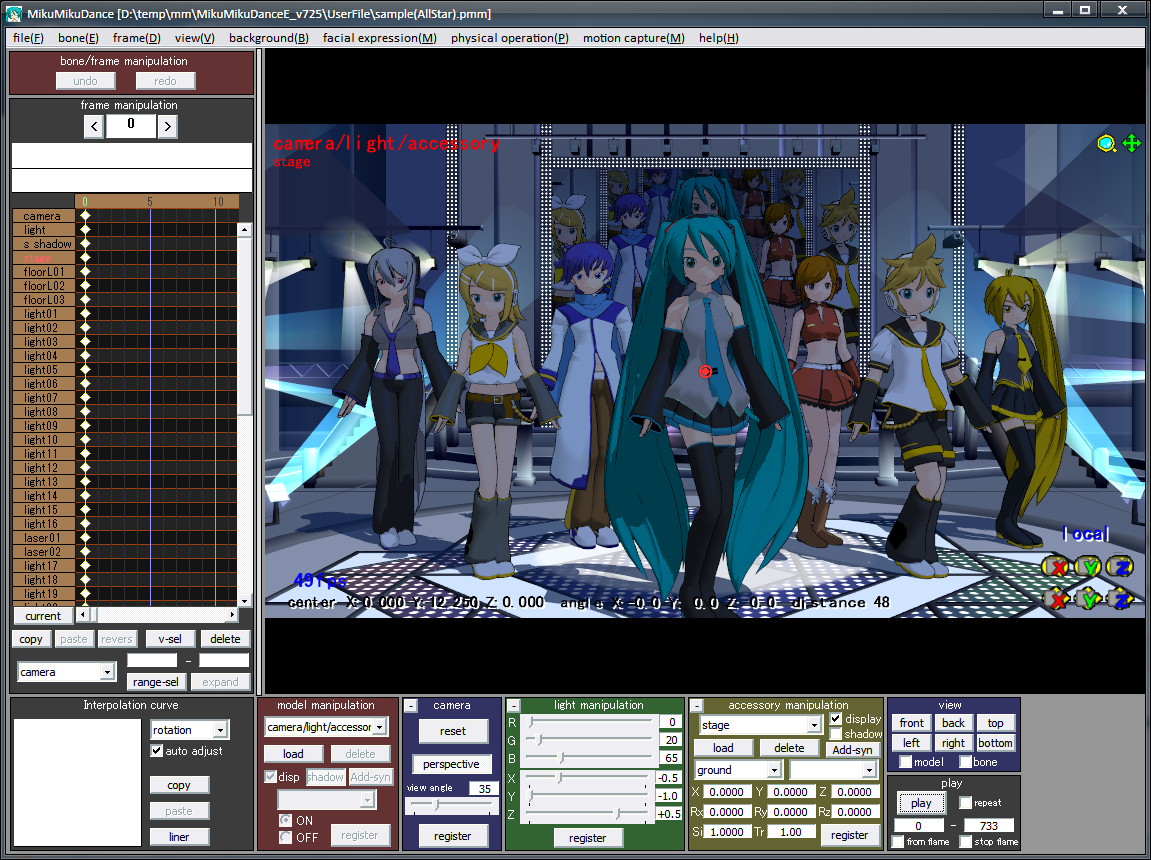
Task: Click the front view button
Action: tap(912, 723)
